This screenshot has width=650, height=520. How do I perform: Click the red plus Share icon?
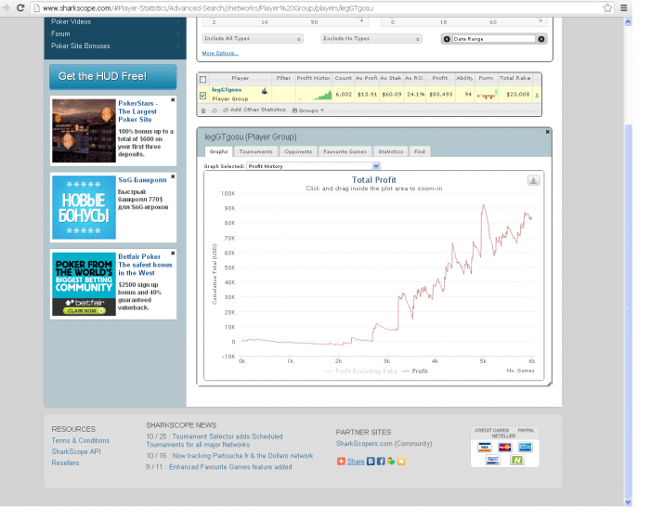click(x=341, y=461)
